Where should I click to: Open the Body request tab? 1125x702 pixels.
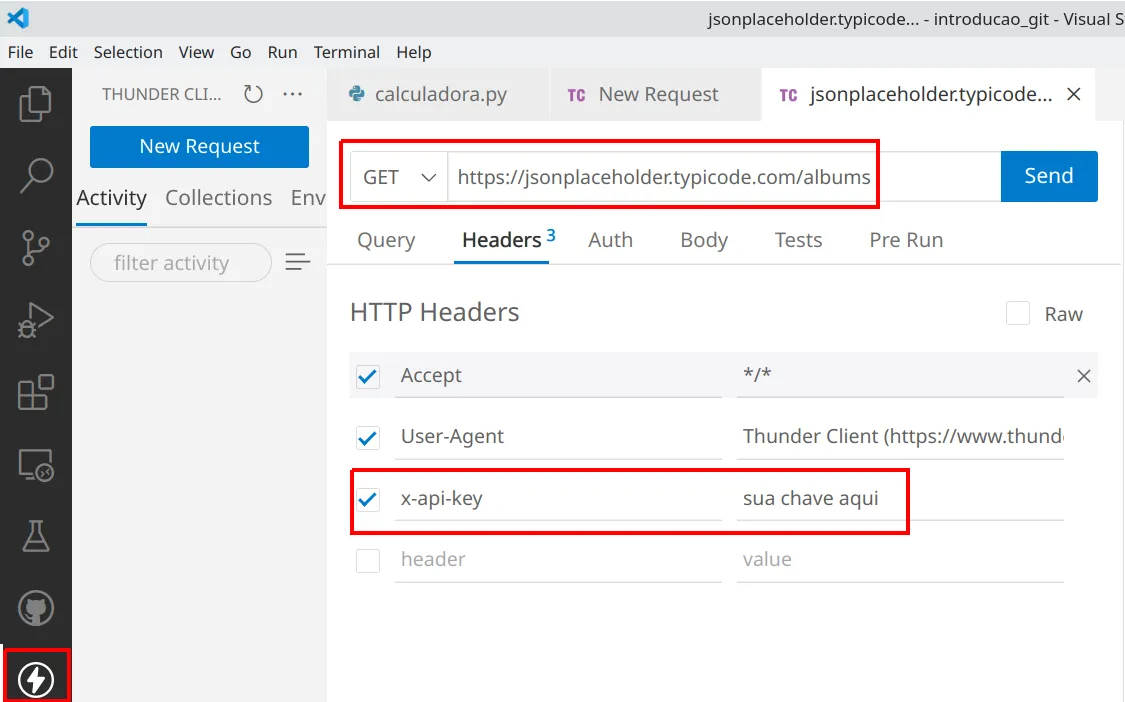tap(704, 240)
